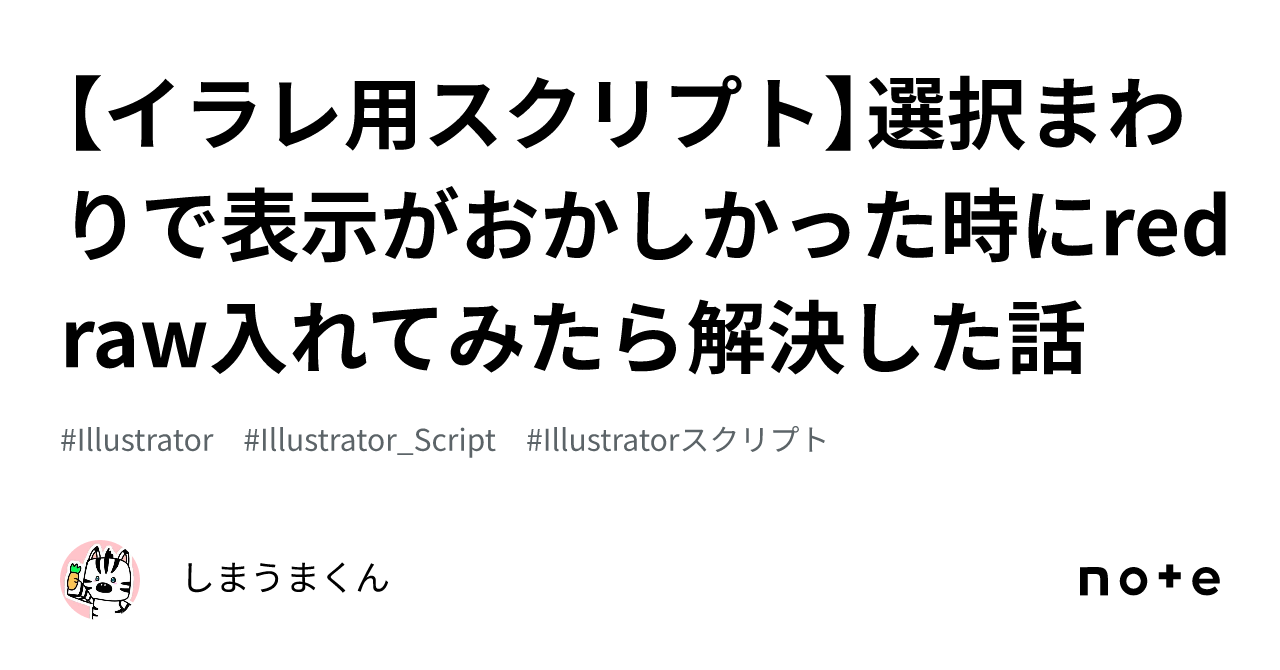This screenshot has width=1280, height=670.
Task: Click the zebra avatar of しまうまくん
Action: click(101, 579)
